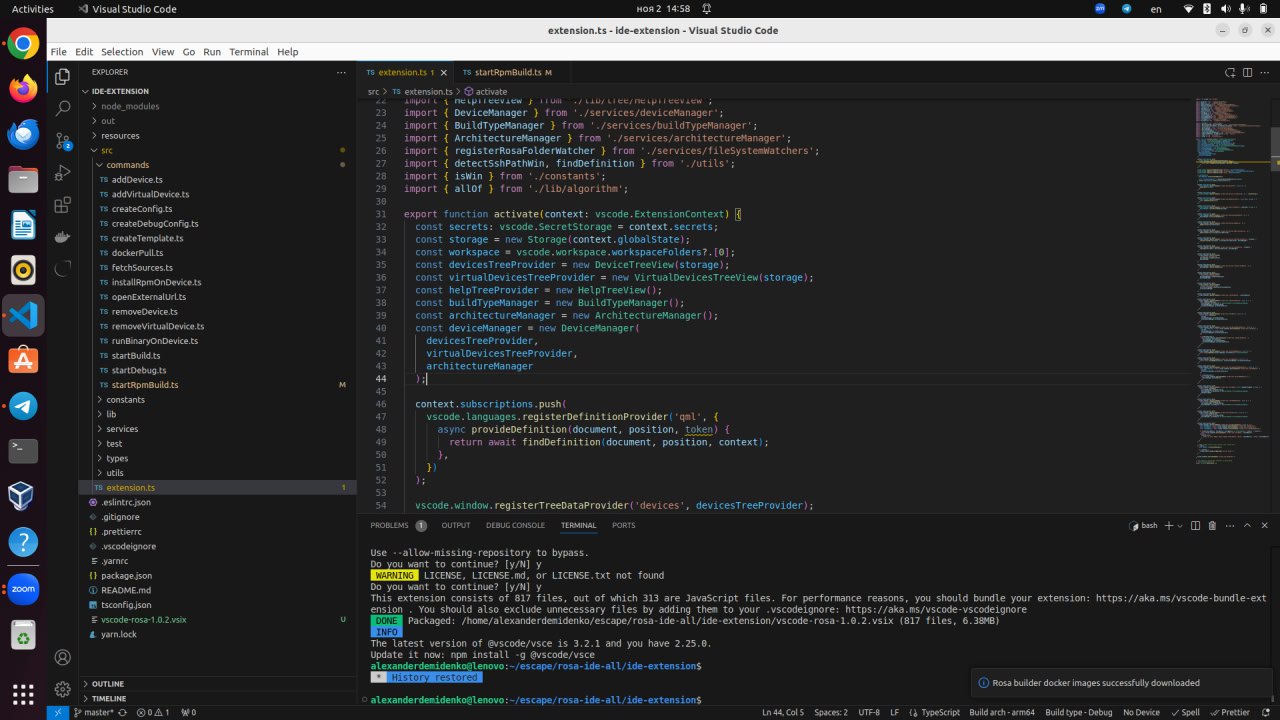
Task: Open the Terminal menu in the menu bar
Action: (248, 52)
